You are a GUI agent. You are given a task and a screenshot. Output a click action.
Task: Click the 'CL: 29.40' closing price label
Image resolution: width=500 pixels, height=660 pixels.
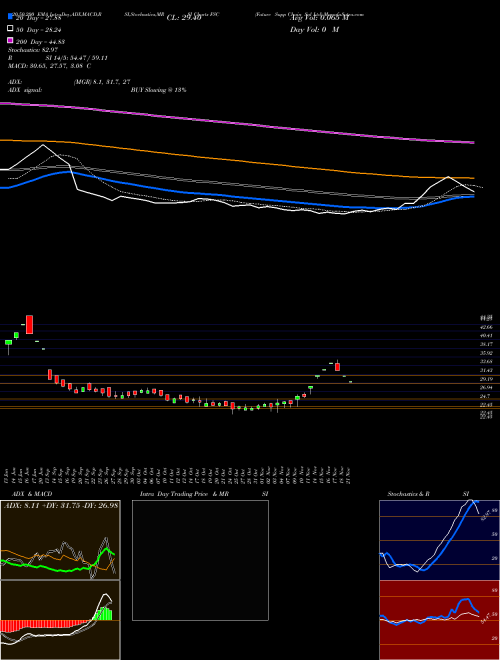point(184,18)
